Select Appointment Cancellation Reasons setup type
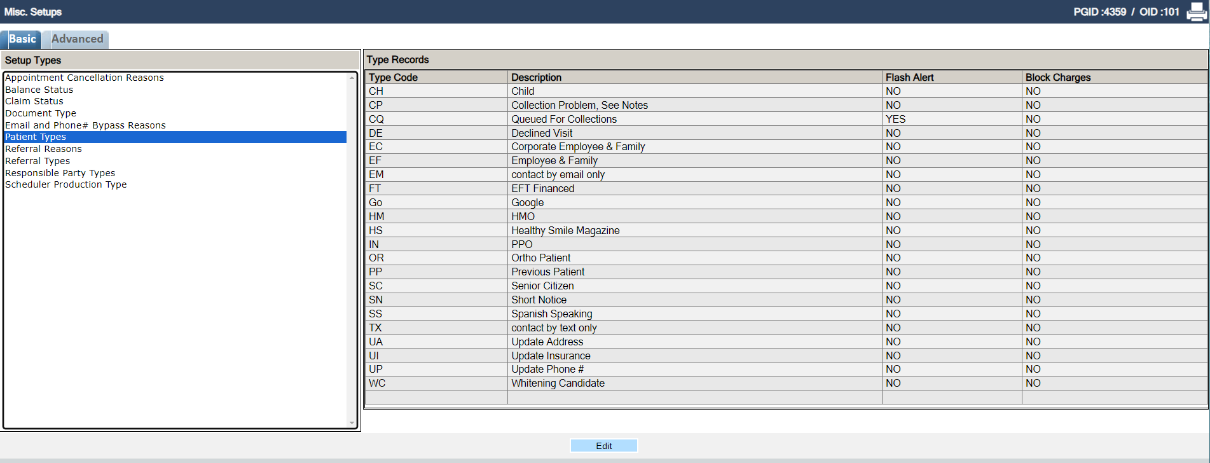The image size is (1210, 463). tap(84, 78)
